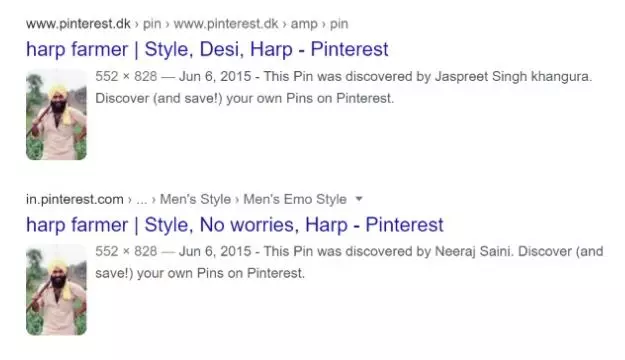This screenshot has width=625, height=360.
Task: Select the 'Men's Emo Style' breadcrumb
Action: pyautogui.click(x=295, y=199)
